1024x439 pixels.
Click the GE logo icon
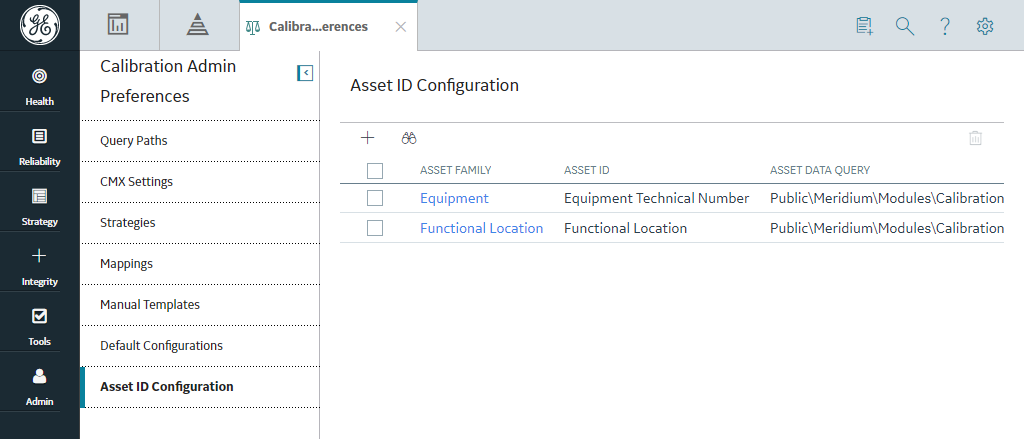[x=40, y=25]
